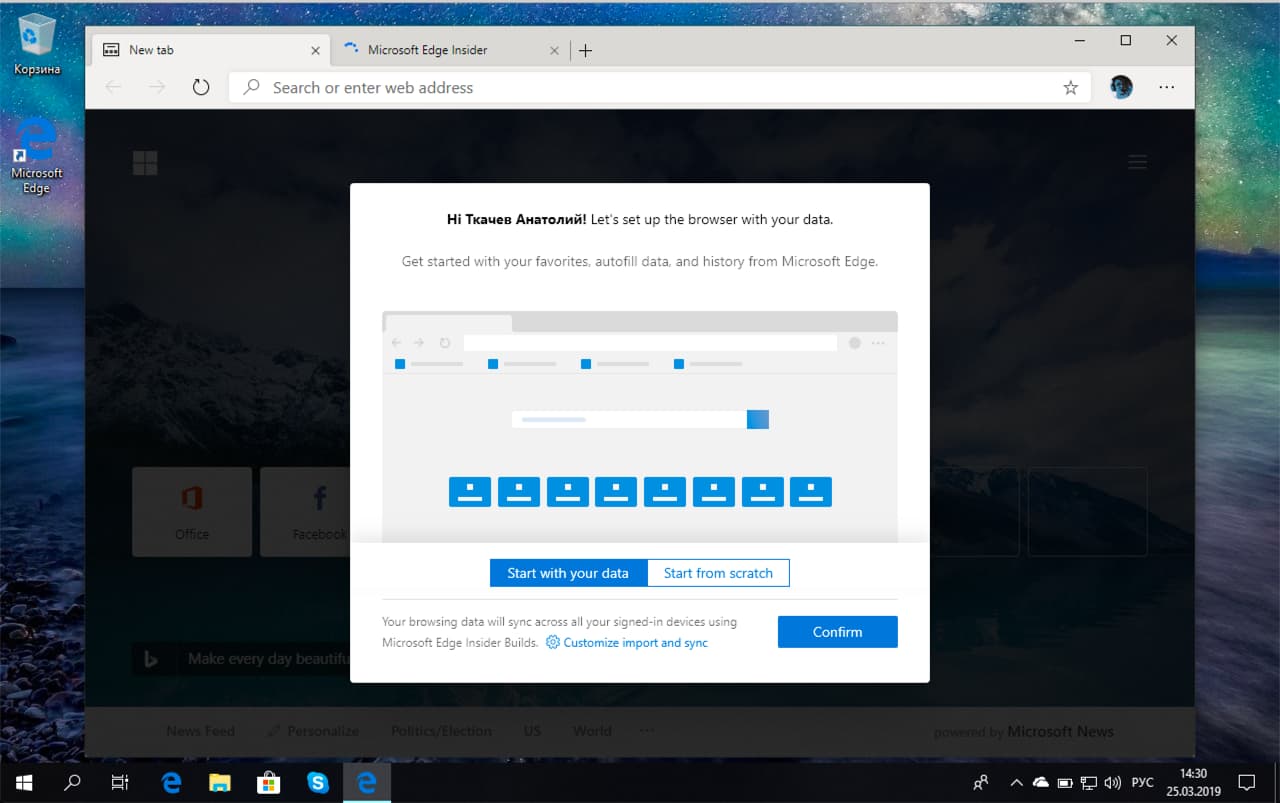This screenshot has width=1280, height=803.
Task: Open Task View on the taskbar
Action: pos(120,783)
